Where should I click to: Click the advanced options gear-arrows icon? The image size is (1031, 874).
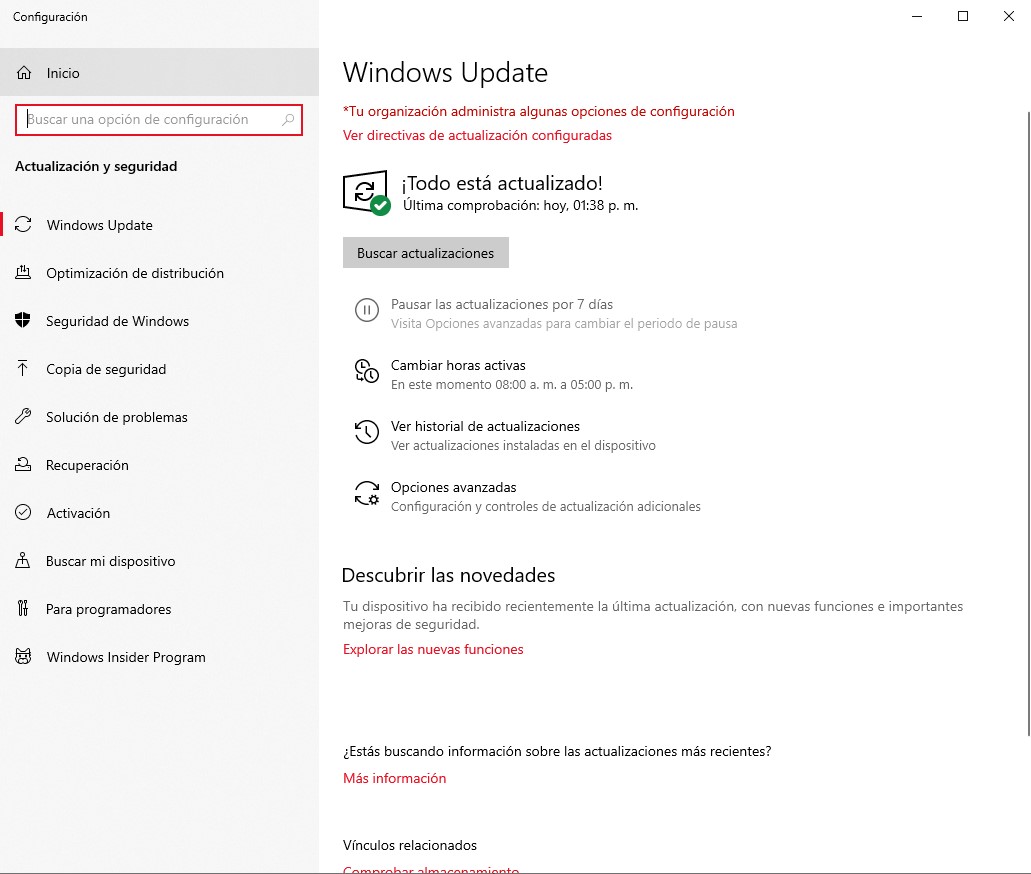[x=367, y=493]
